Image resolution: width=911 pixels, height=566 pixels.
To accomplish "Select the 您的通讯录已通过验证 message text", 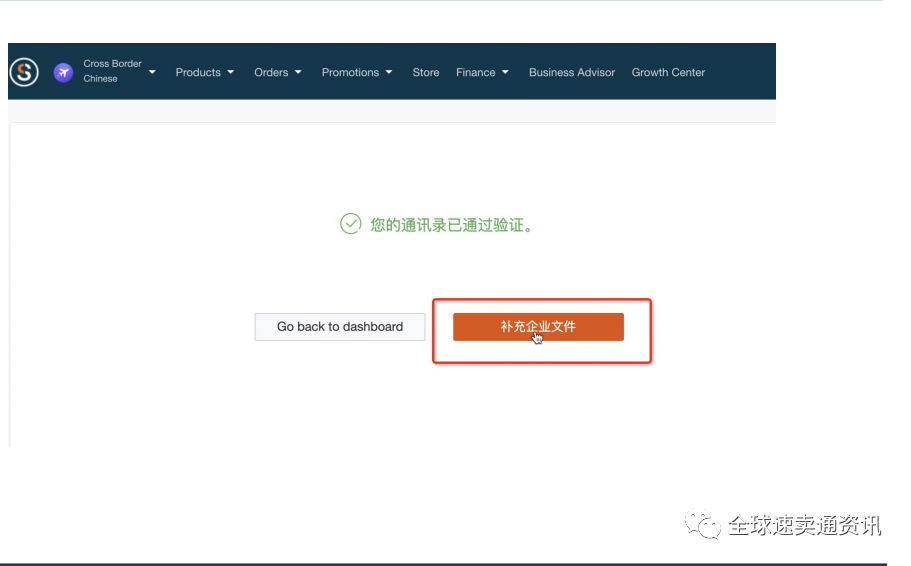I will coord(451,225).
